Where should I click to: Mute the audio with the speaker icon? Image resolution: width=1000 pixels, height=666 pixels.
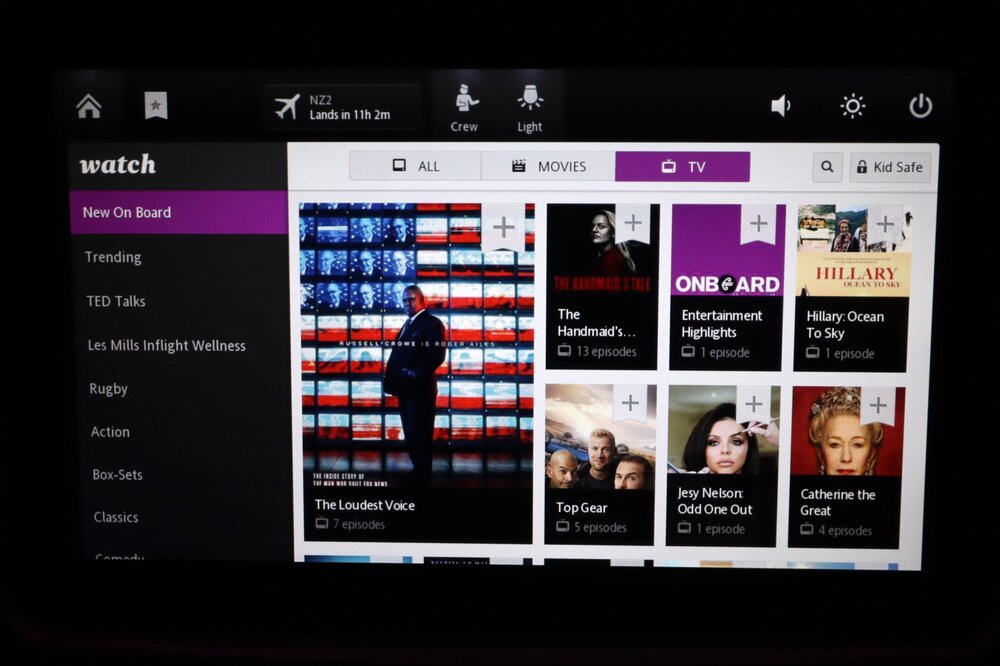coord(781,105)
